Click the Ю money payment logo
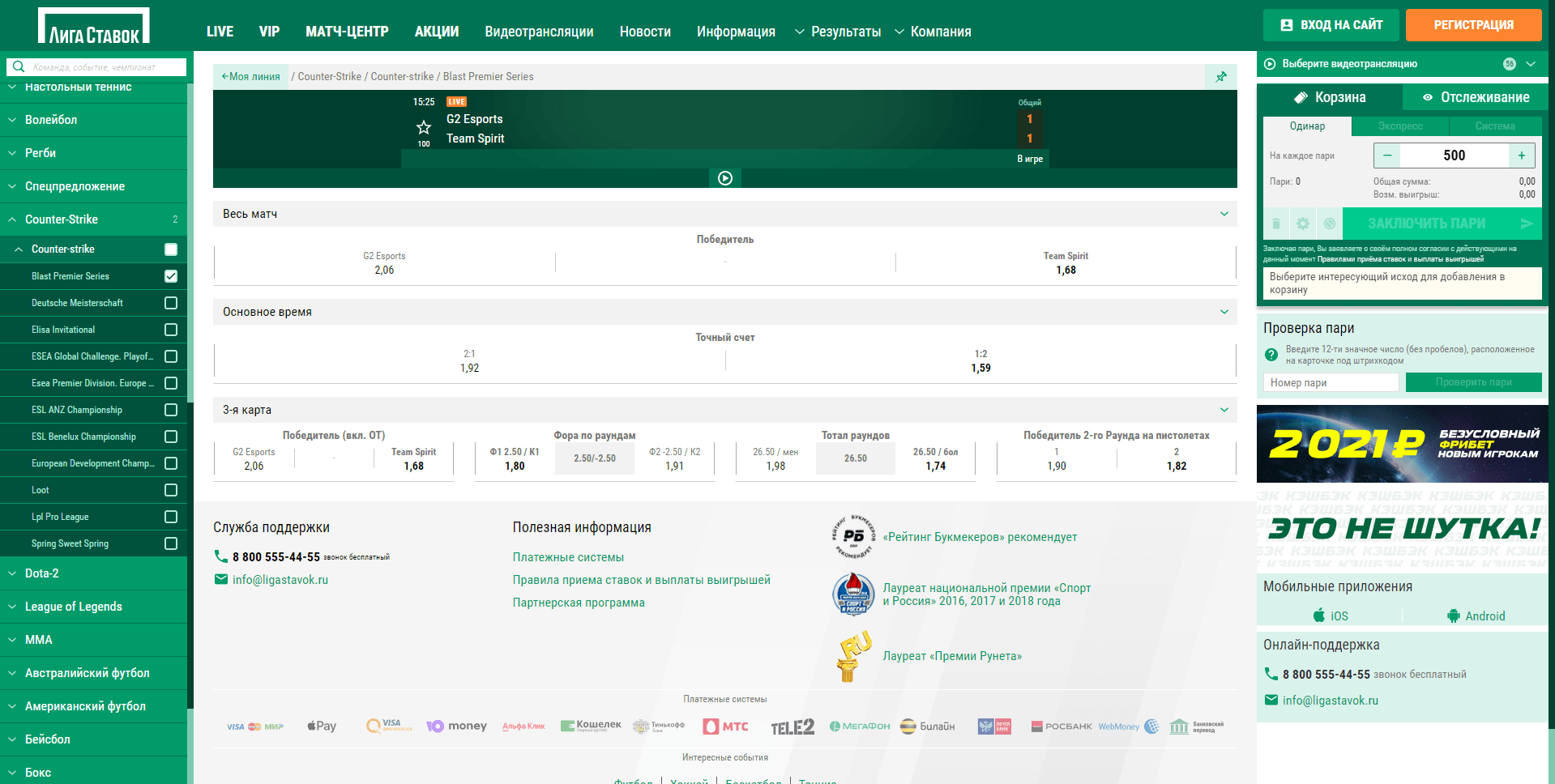This screenshot has height=784, width=1555. tap(456, 726)
